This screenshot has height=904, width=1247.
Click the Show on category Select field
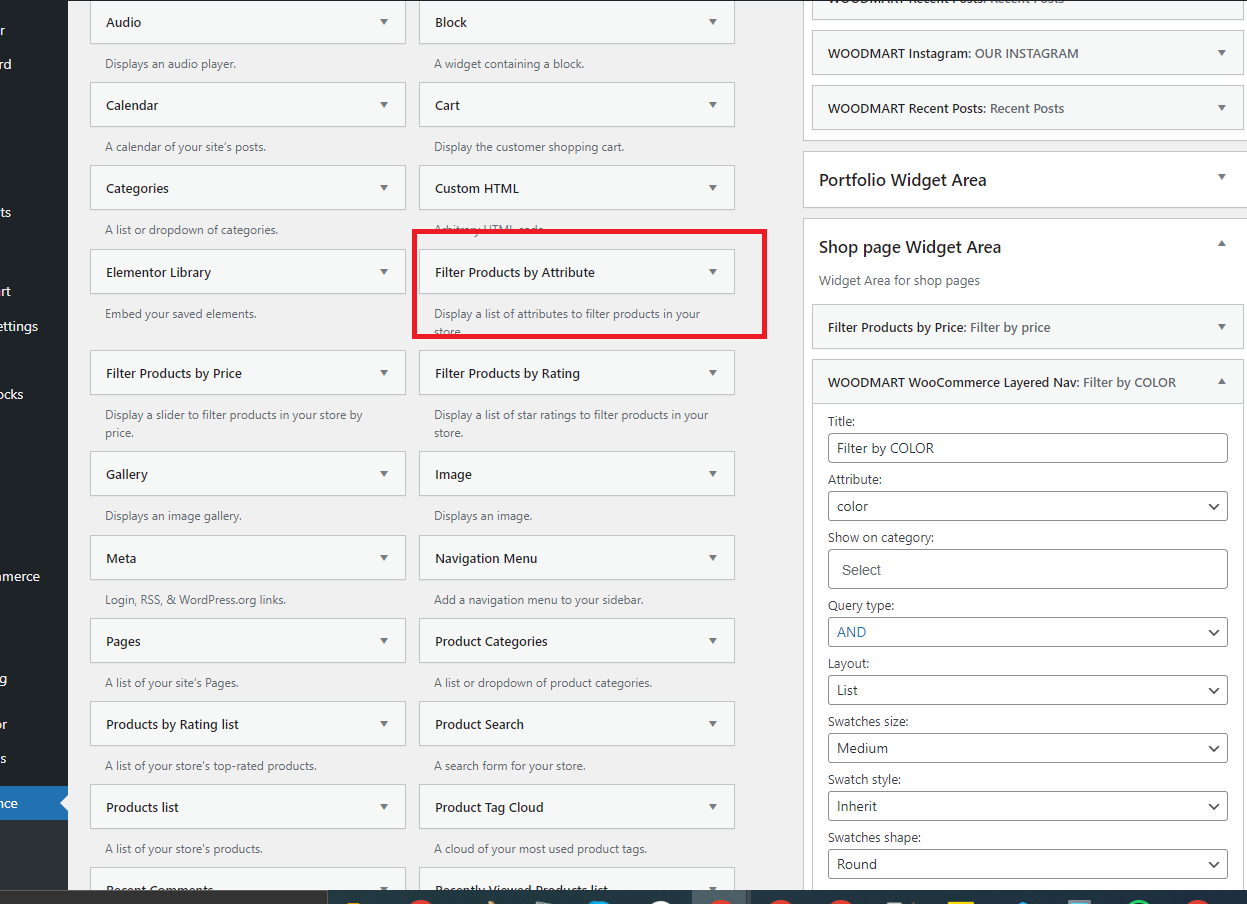tap(1027, 569)
